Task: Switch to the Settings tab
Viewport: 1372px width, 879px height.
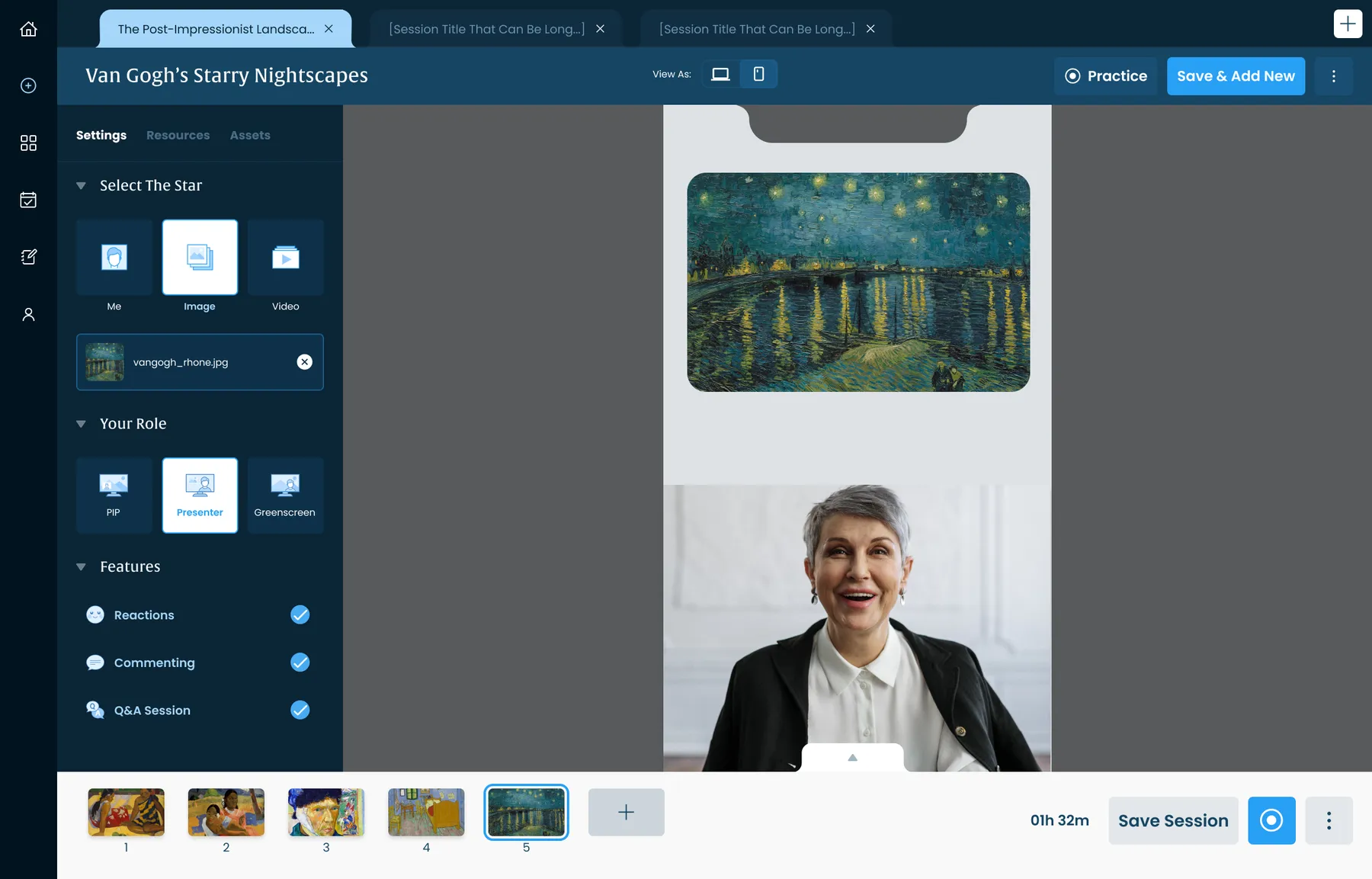Action: [x=101, y=135]
